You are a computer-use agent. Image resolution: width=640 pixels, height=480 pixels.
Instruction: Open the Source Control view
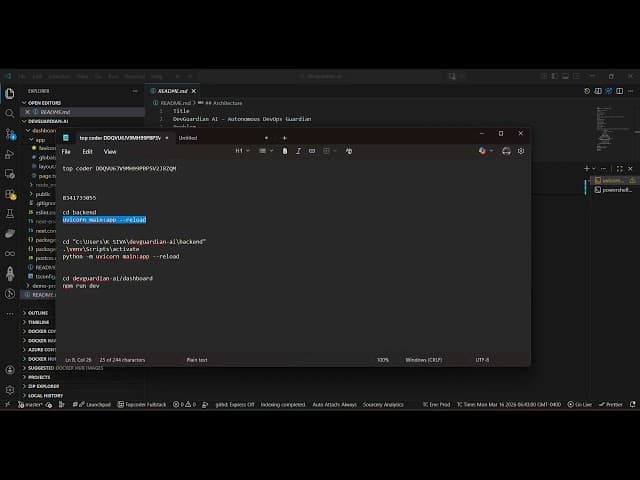[10, 133]
